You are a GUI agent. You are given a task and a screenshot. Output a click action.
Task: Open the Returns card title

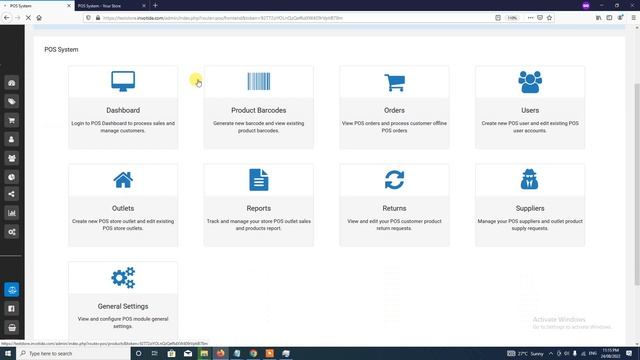point(394,208)
